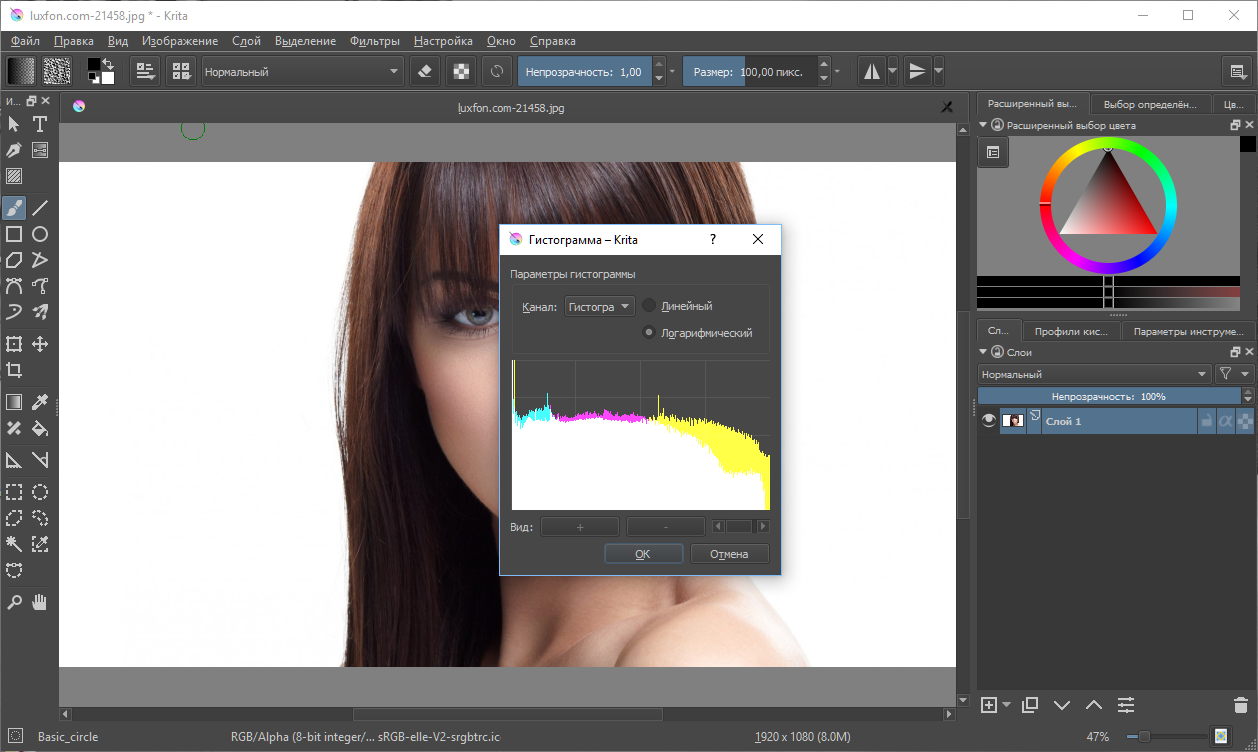Move layer down with the down chevron

(x=1062, y=705)
